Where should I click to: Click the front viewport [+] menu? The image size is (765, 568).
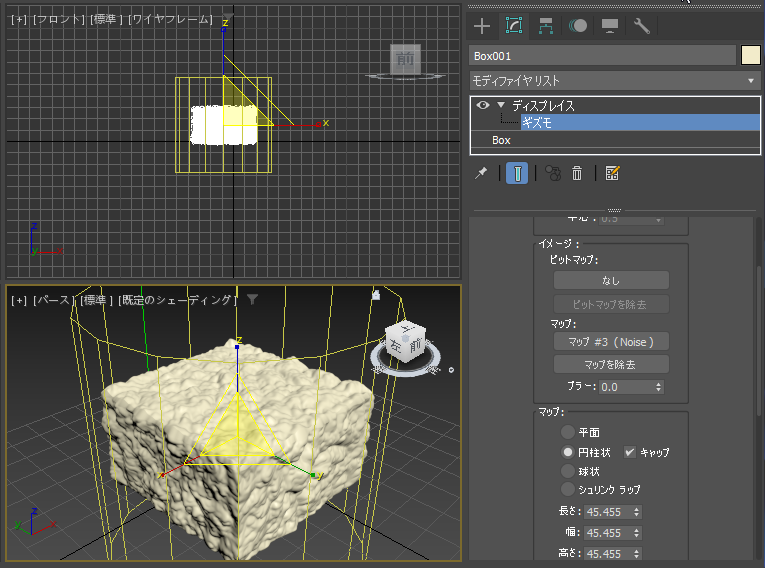(19, 19)
